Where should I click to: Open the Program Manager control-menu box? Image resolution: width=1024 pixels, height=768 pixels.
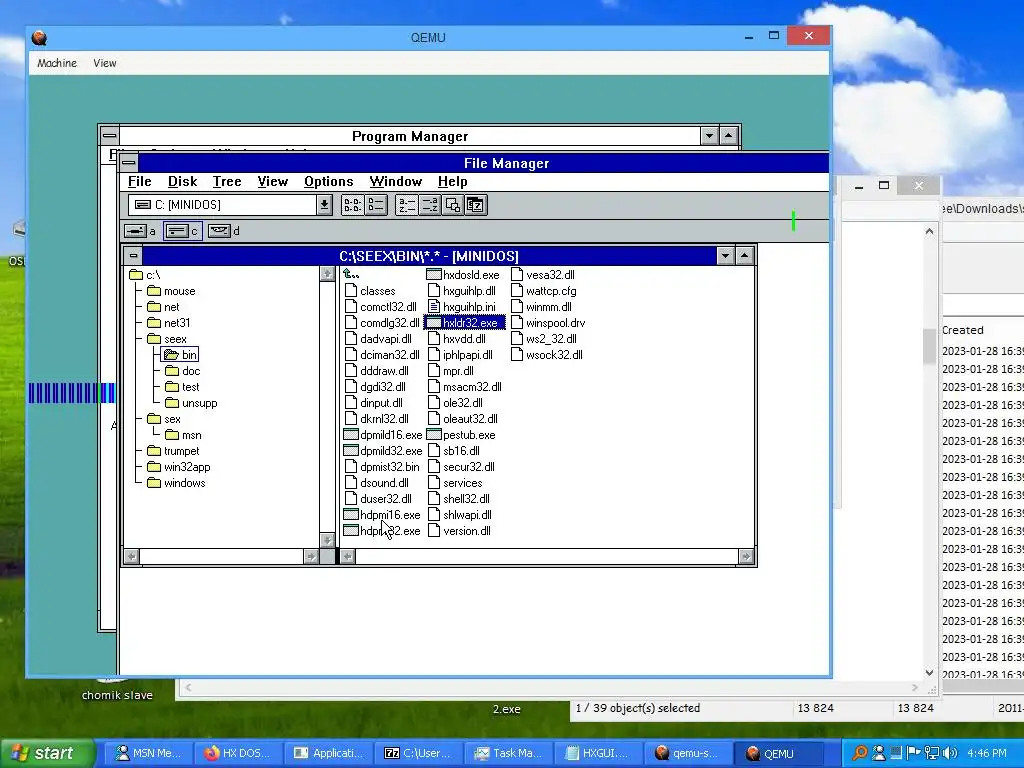coord(110,136)
